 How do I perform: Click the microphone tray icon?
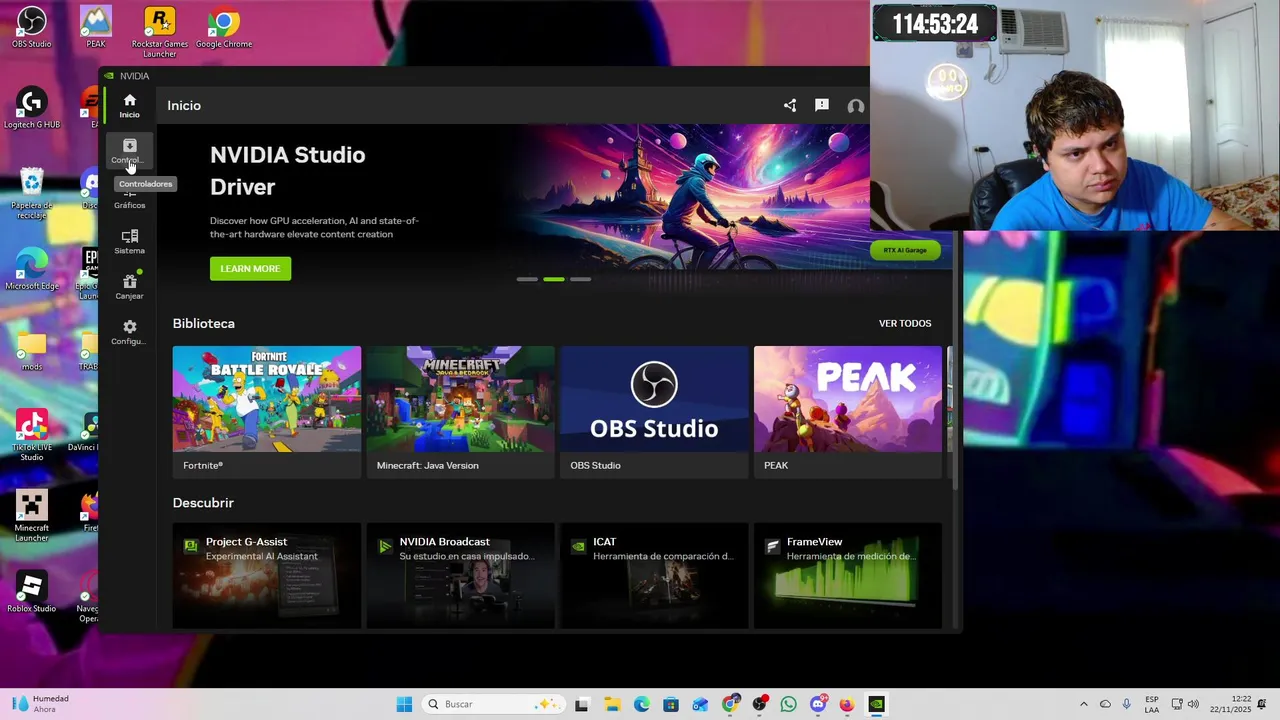coord(1127,704)
